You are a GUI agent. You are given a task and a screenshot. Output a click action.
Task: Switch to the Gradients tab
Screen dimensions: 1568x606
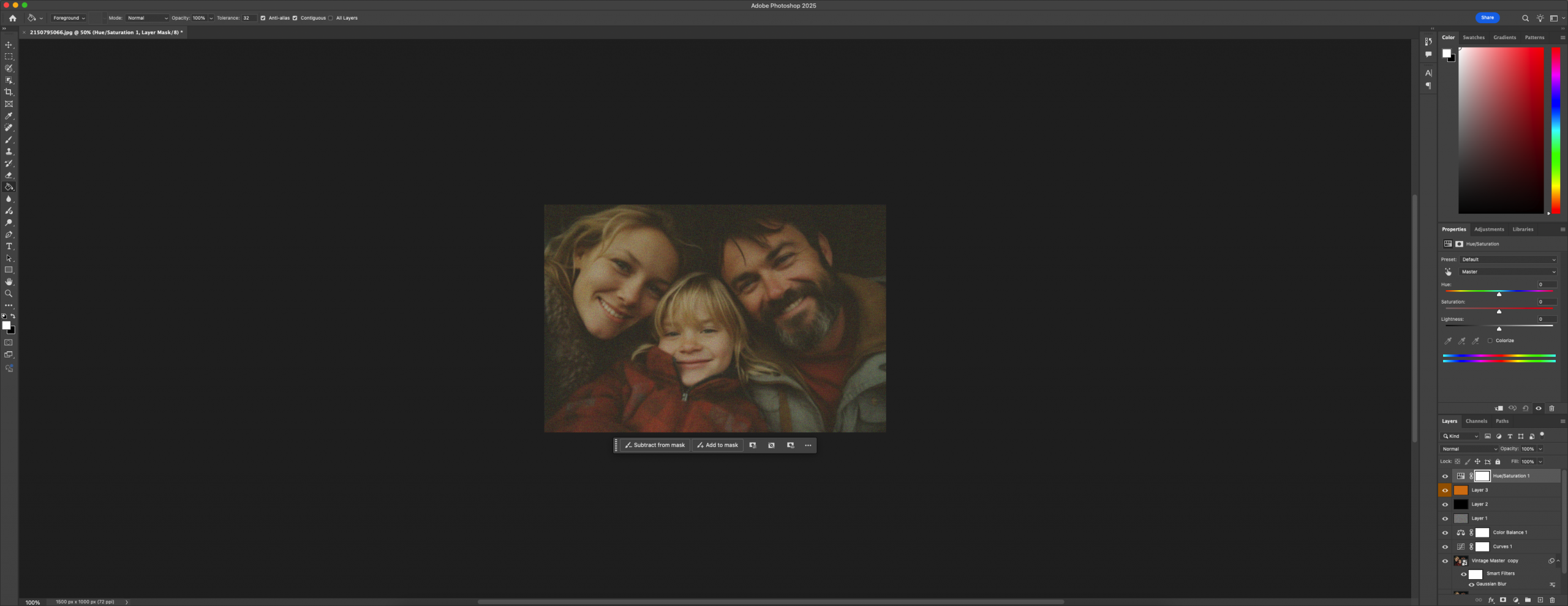click(1504, 37)
